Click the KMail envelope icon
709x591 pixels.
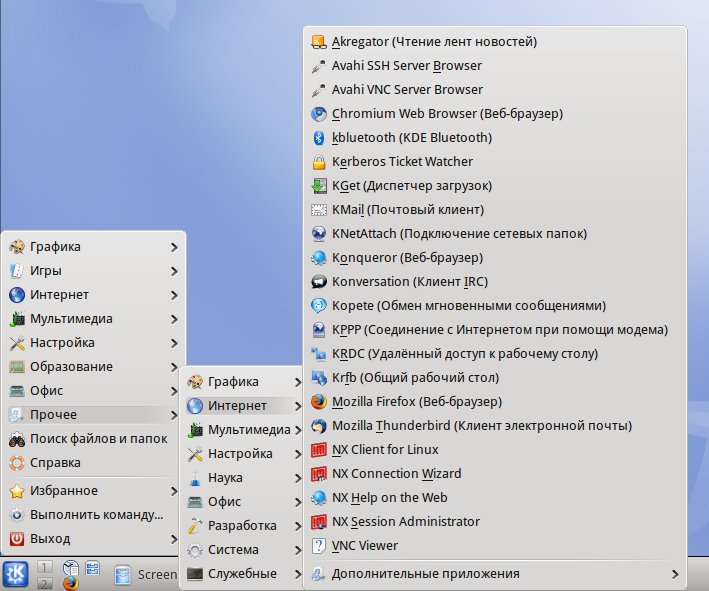coord(319,209)
